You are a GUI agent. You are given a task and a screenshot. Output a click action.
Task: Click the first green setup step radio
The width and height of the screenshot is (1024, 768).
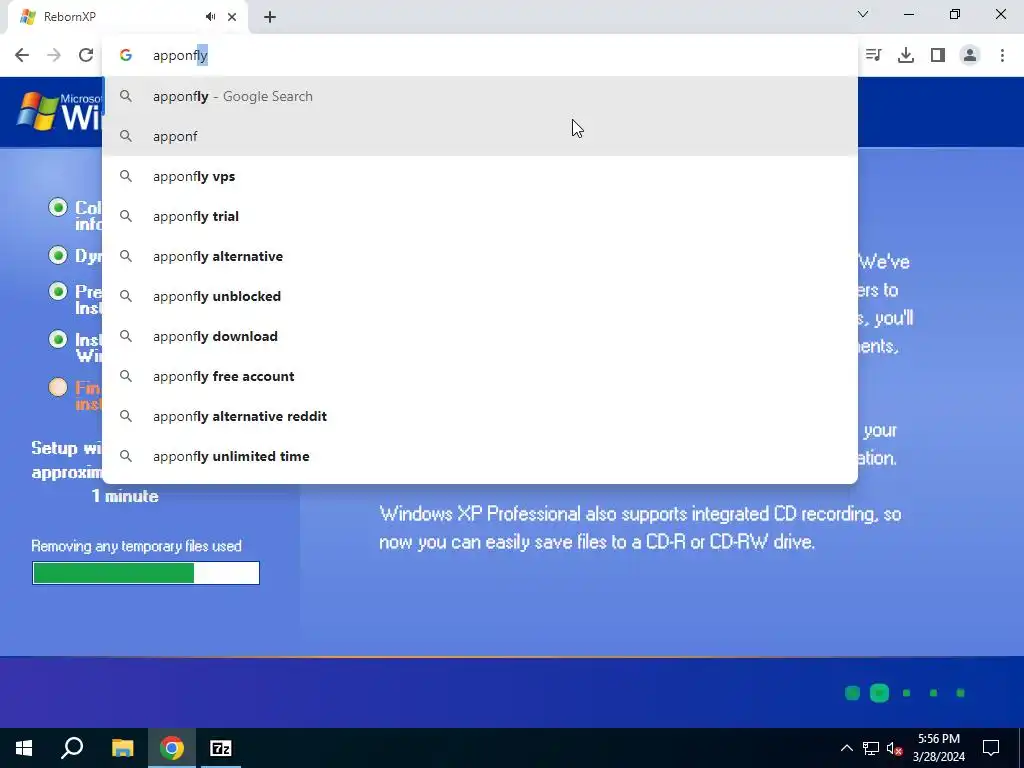point(58,207)
